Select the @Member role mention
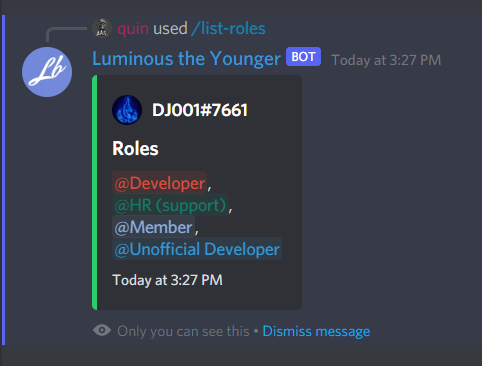The image size is (482, 366). (153, 227)
